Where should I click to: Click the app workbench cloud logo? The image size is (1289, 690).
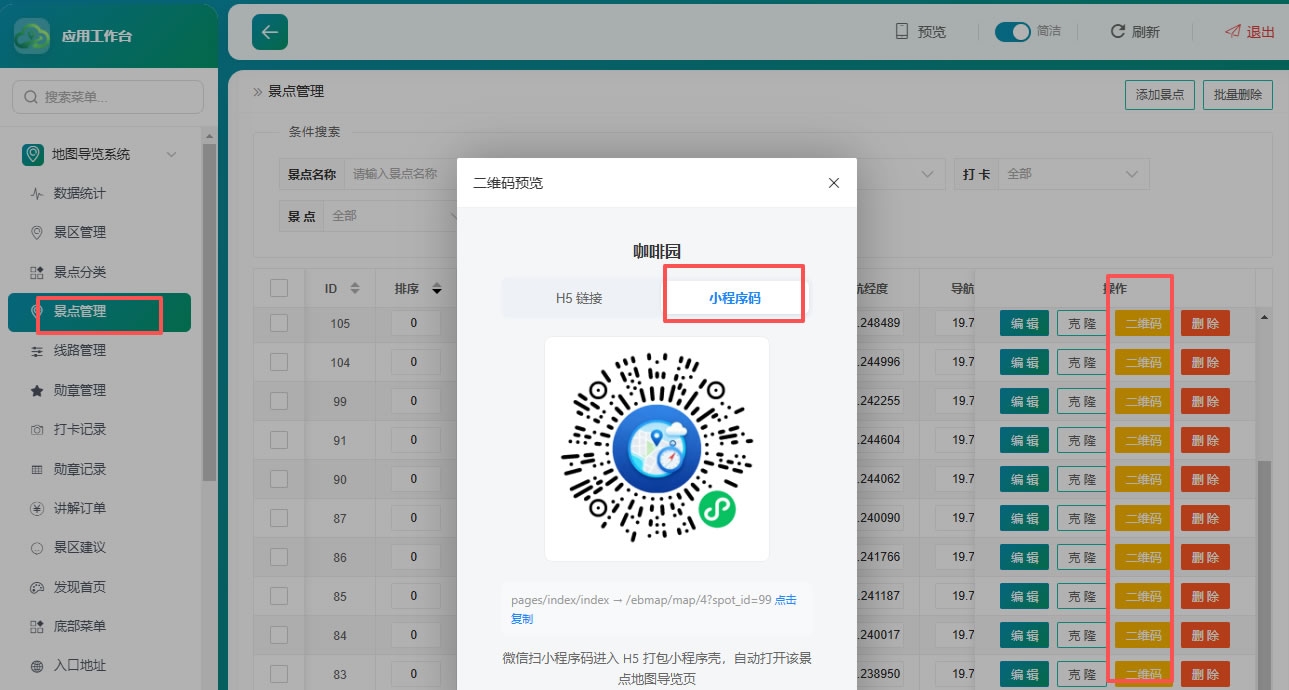click(x=32, y=36)
